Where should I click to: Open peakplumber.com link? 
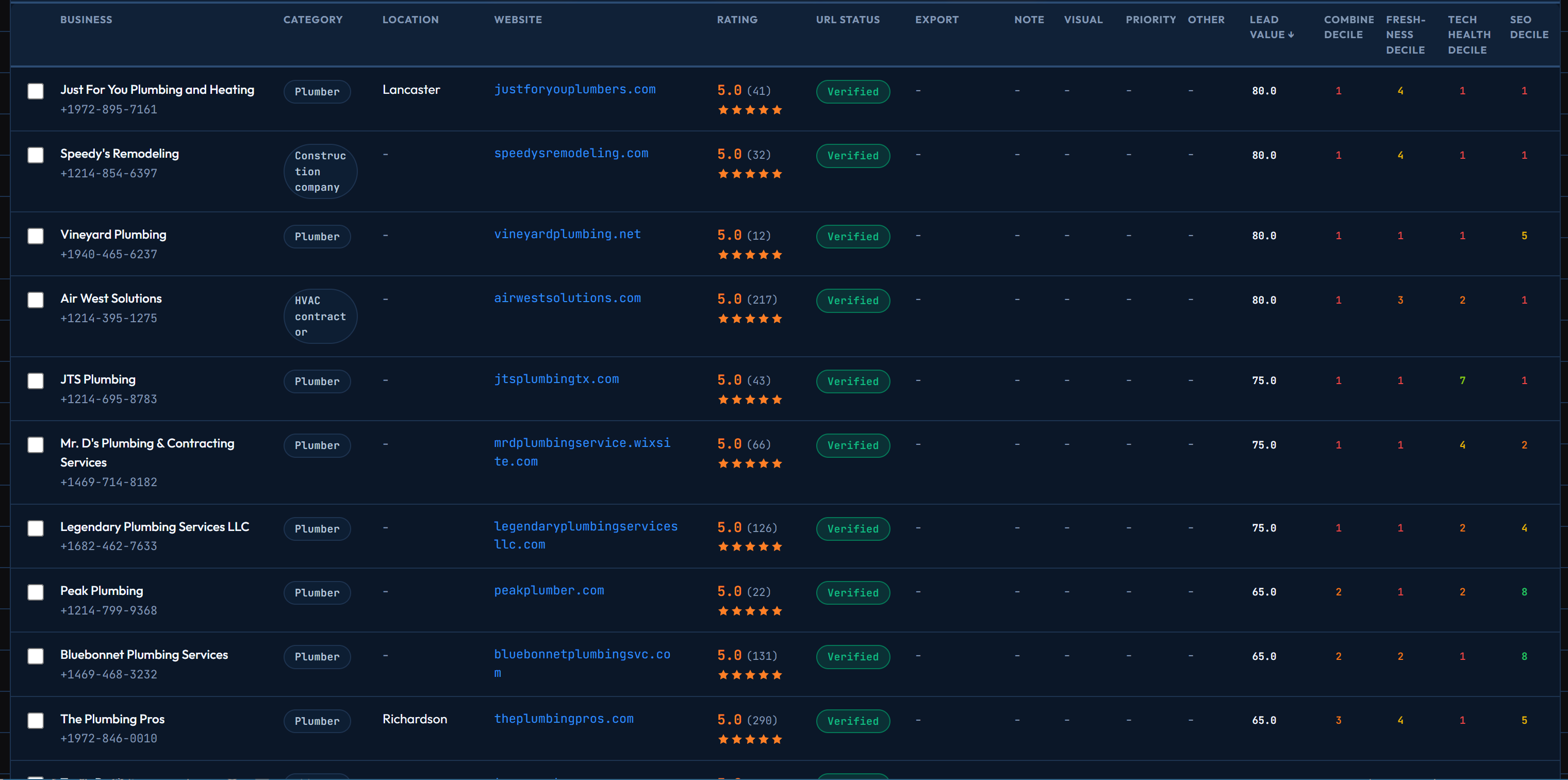tap(549, 591)
